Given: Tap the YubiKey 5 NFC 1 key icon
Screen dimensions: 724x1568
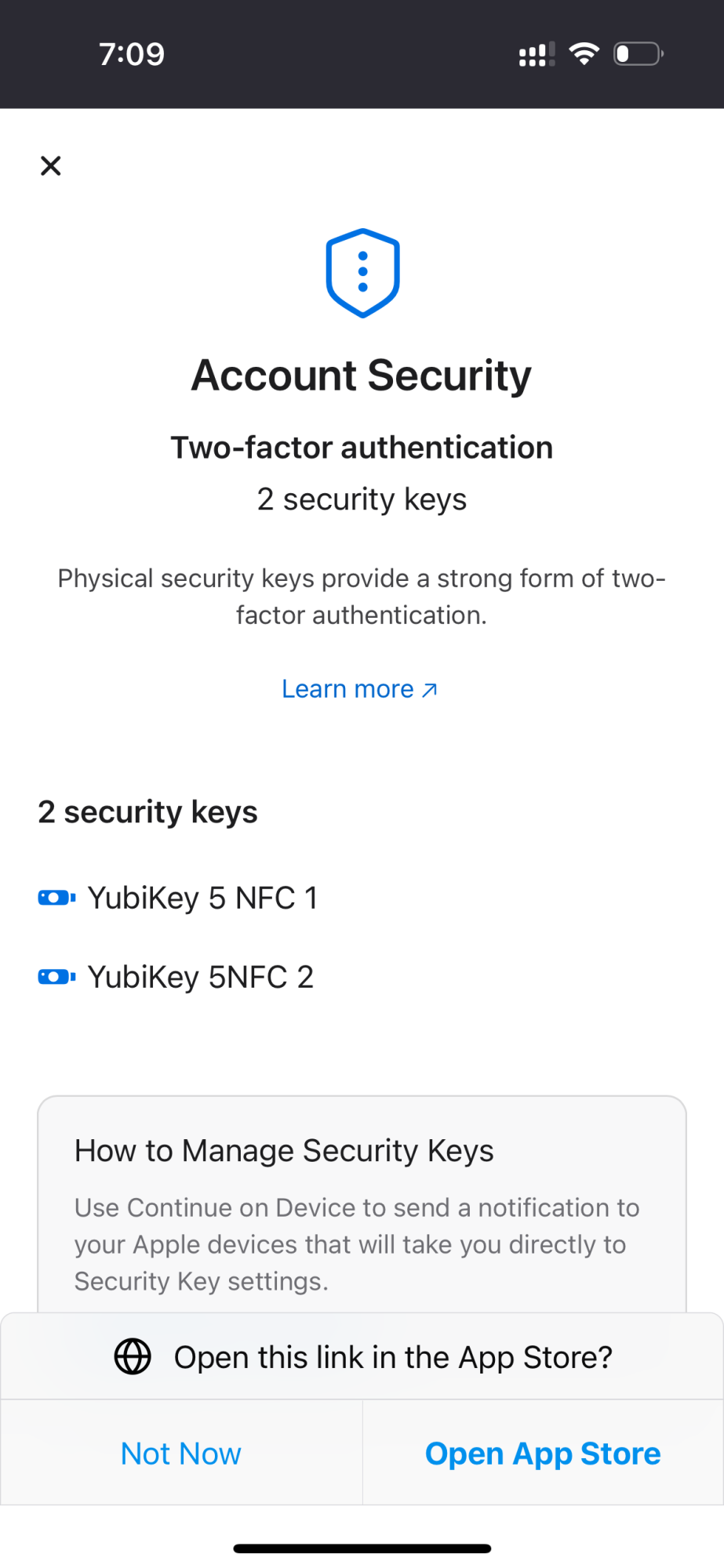Looking at the screenshot, I should 56,898.
